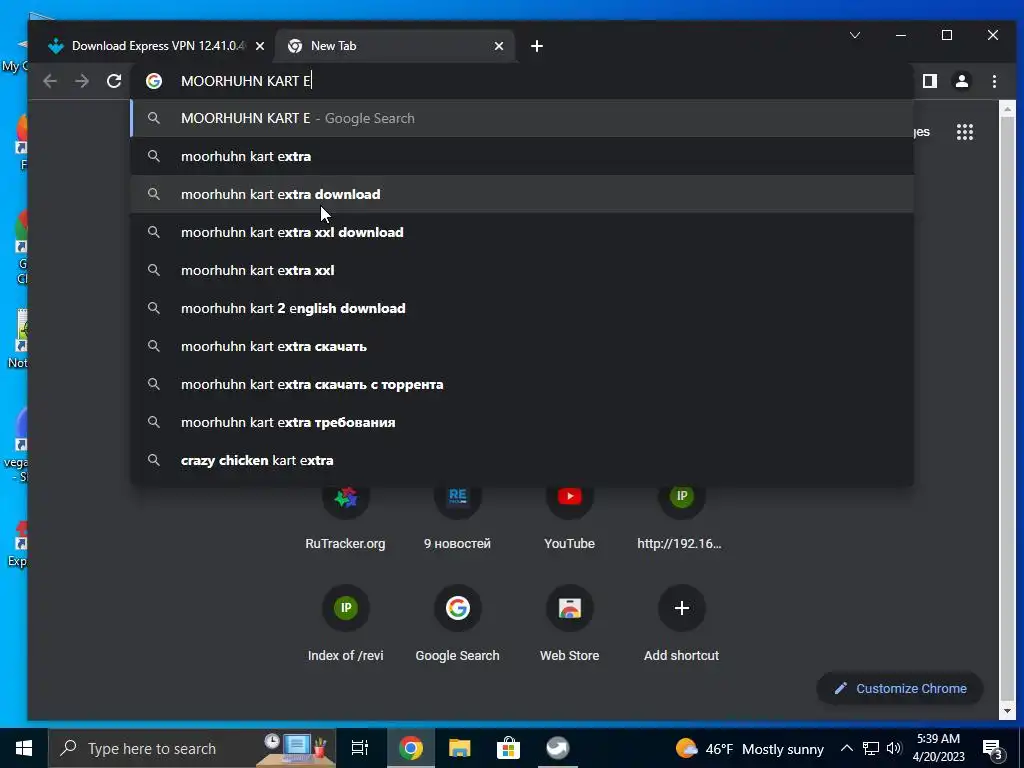
Task: Select moorhuhn kart extra скачать suggestion
Action: point(522,346)
